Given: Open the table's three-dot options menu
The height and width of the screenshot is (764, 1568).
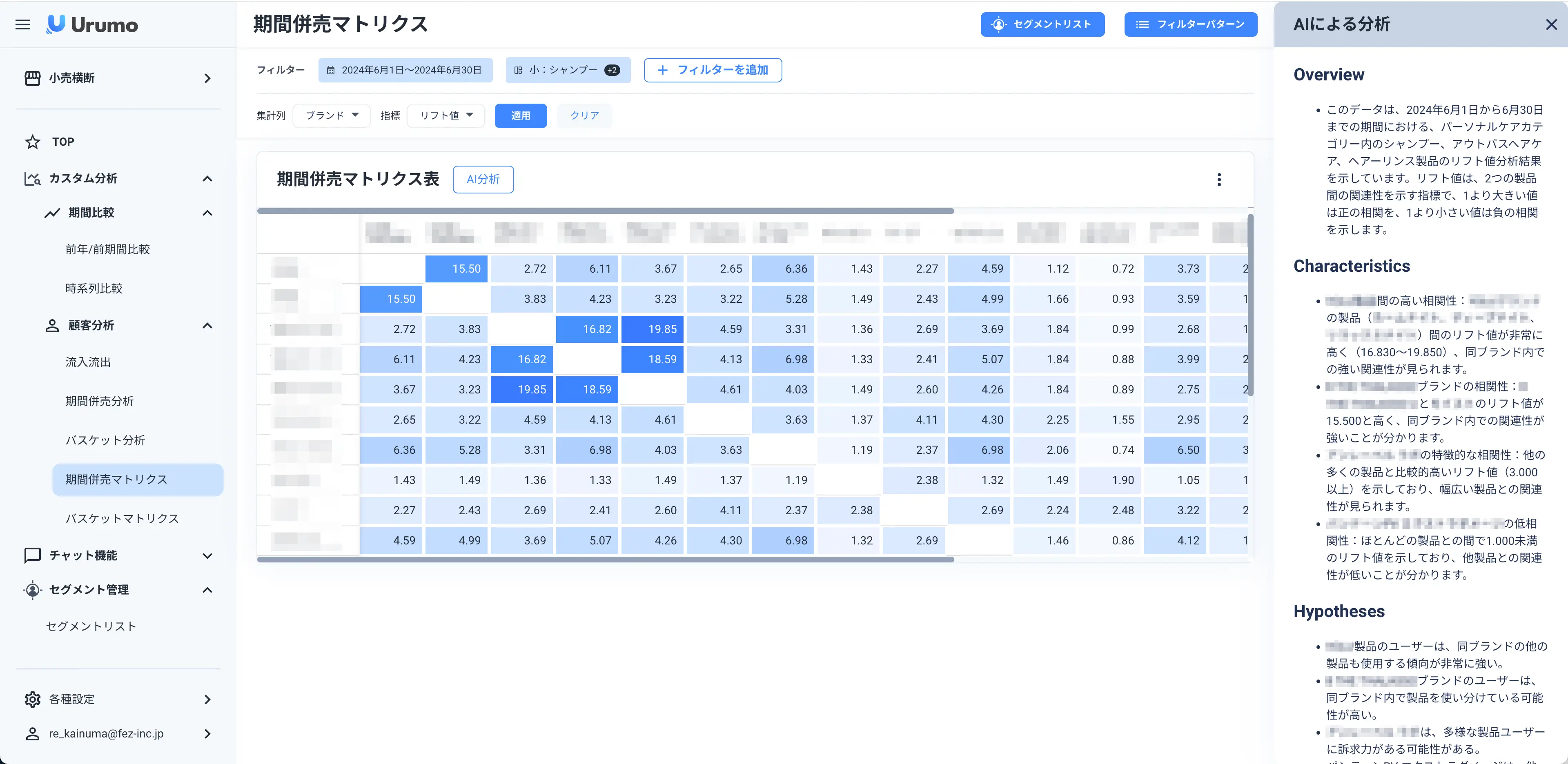Looking at the screenshot, I should [1218, 180].
